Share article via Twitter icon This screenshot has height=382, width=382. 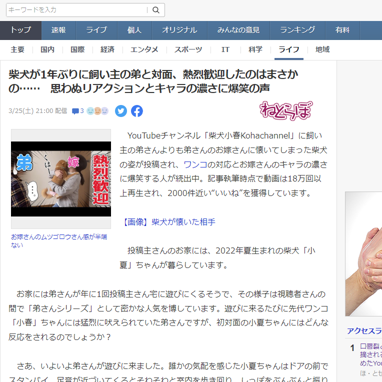pos(121,111)
